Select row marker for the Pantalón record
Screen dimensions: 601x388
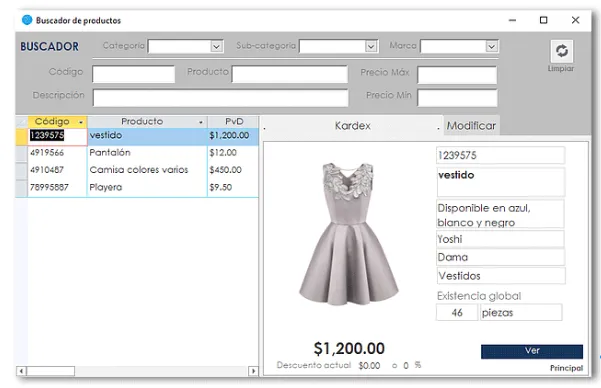point(21,153)
